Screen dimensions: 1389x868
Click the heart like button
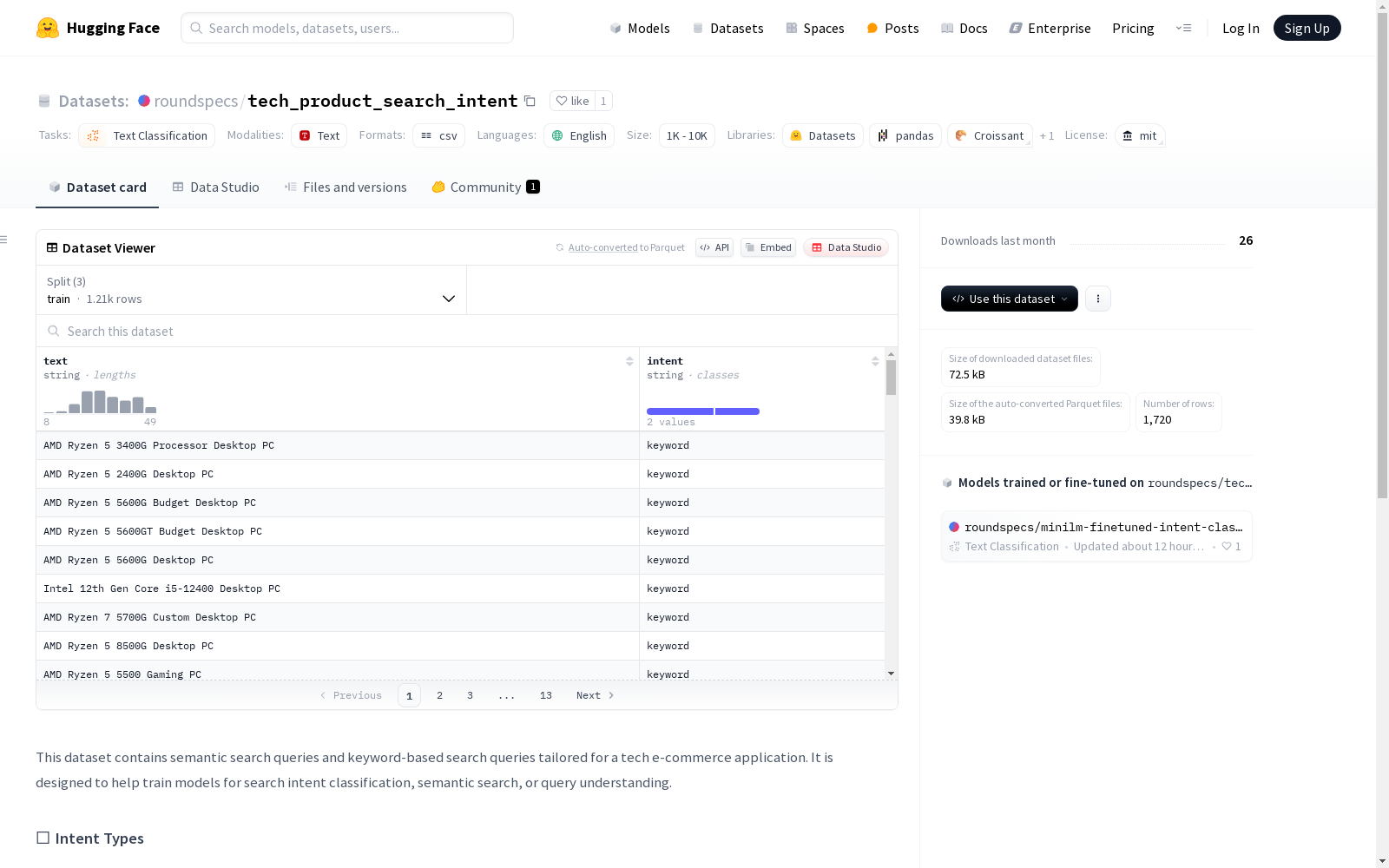(572, 101)
